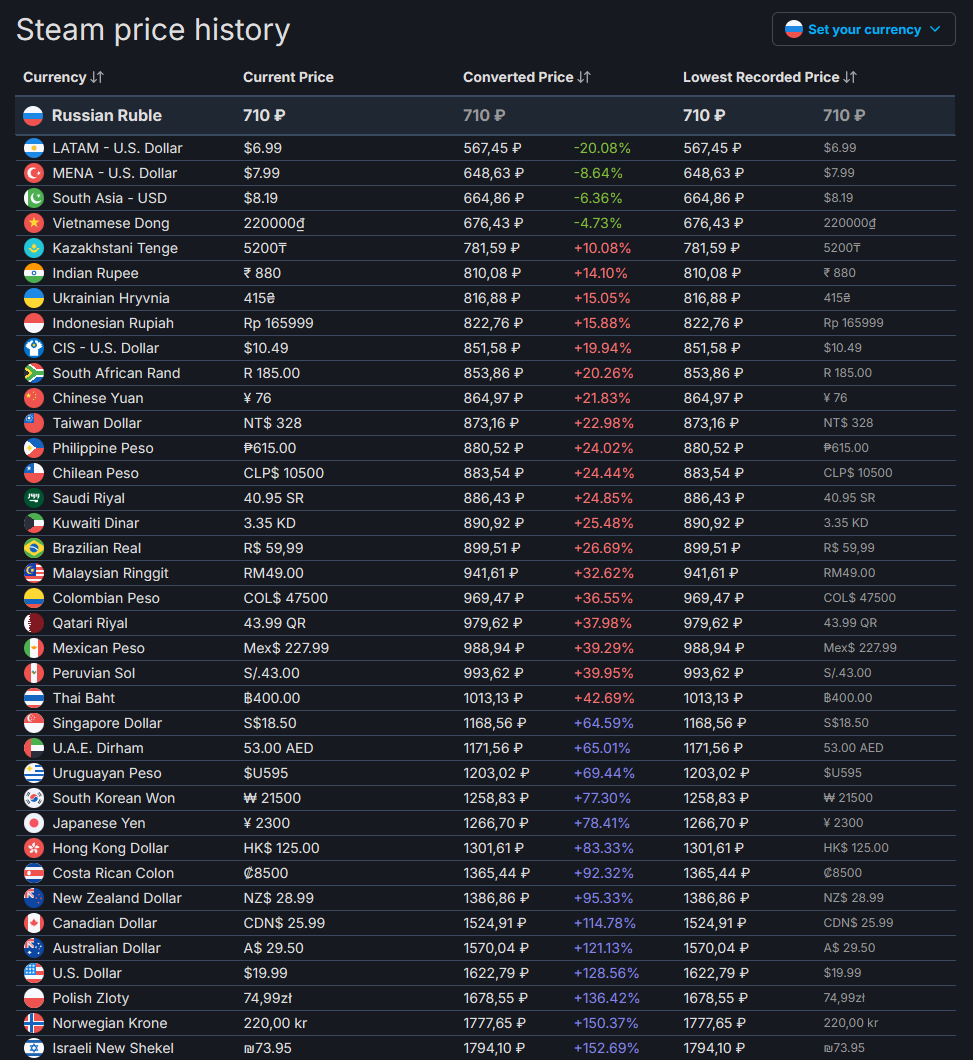The image size is (973, 1060).
Task: Click the Japanese Yen flag icon
Action: click(34, 823)
